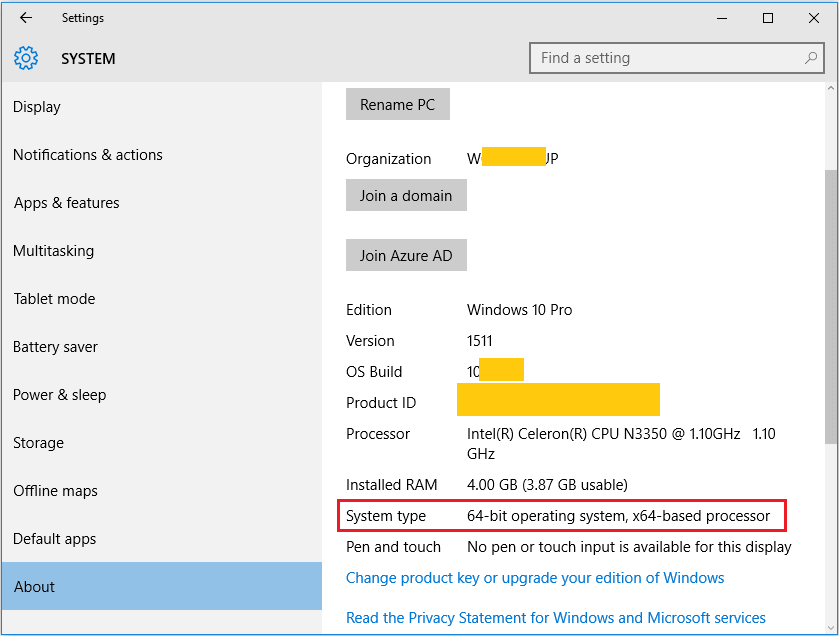Viewport: 839px width, 636px height.
Task: Click the No pen or touch input text
Action: click(629, 547)
